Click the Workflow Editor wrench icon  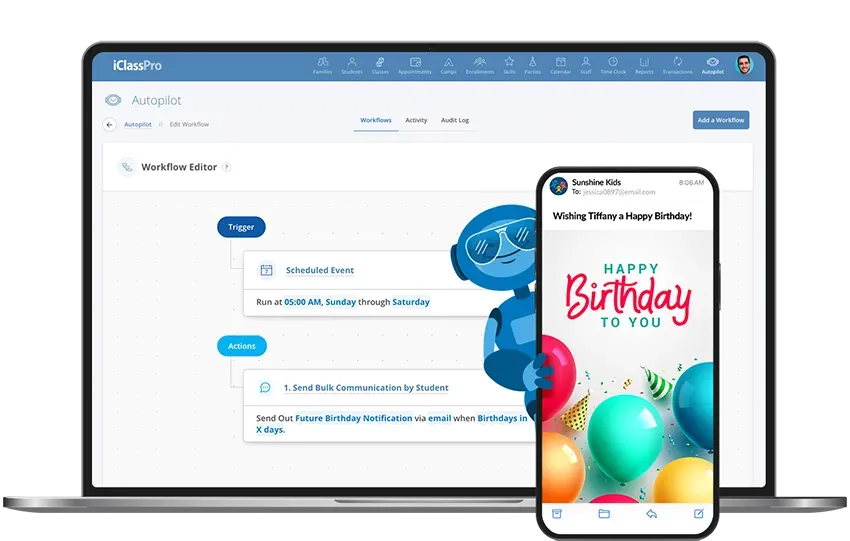coord(126,167)
